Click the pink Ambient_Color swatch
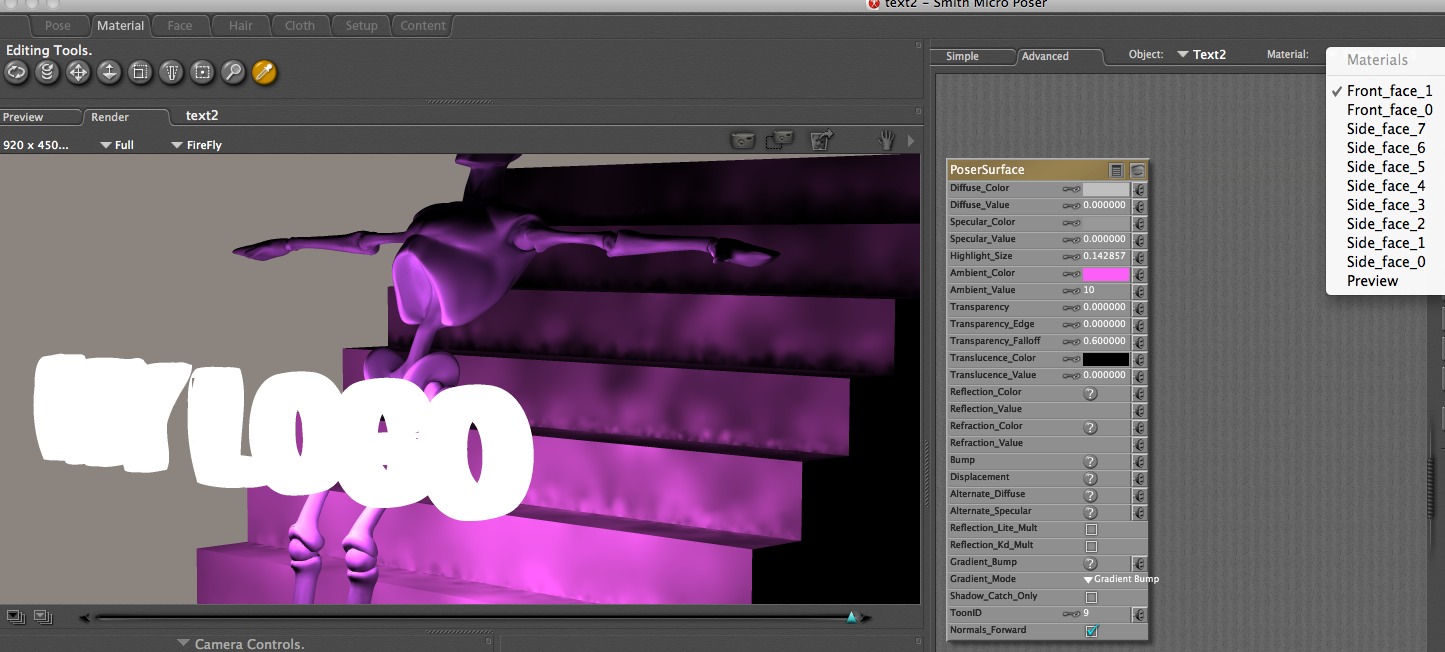The image size is (1445, 652). point(1105,274)
